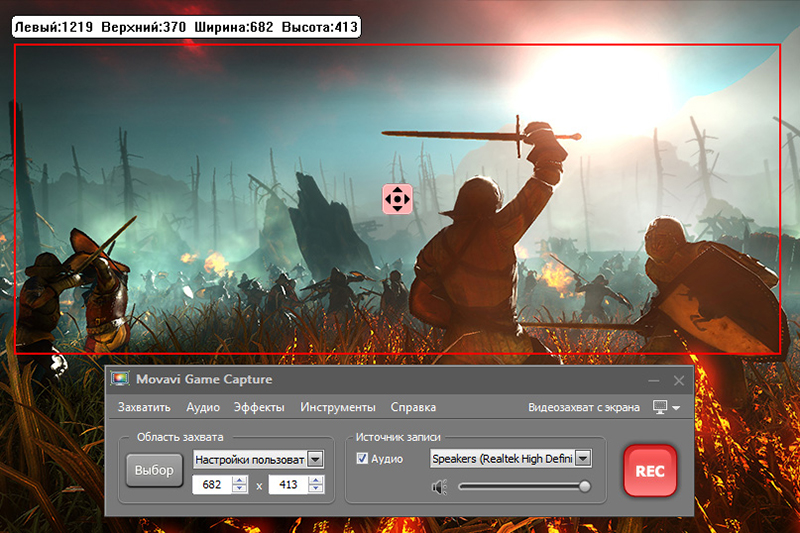This screenshot has height=533, width=800.
Task: Click the move-region crosshair handle
Action: point(397,199)
